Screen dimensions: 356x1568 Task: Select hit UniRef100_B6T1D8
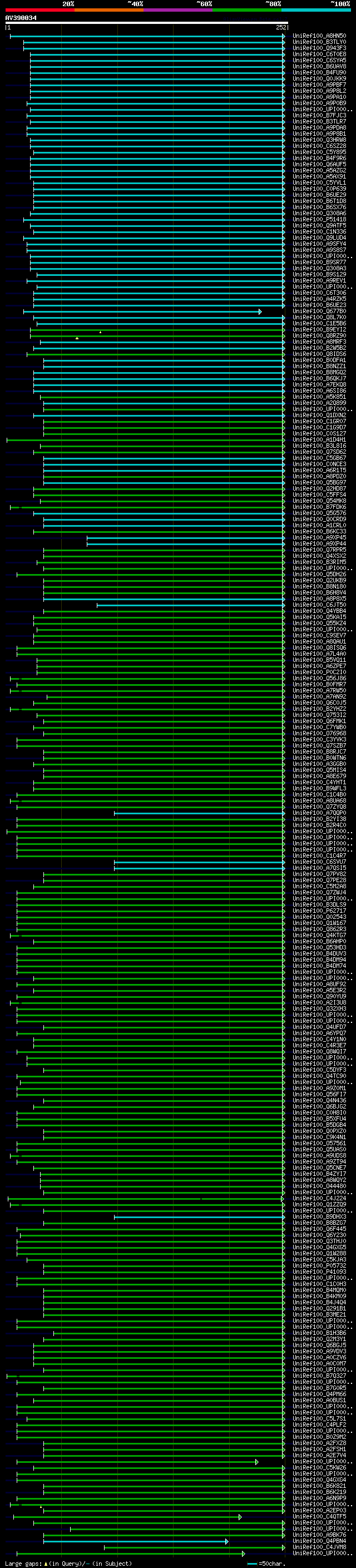319,201
